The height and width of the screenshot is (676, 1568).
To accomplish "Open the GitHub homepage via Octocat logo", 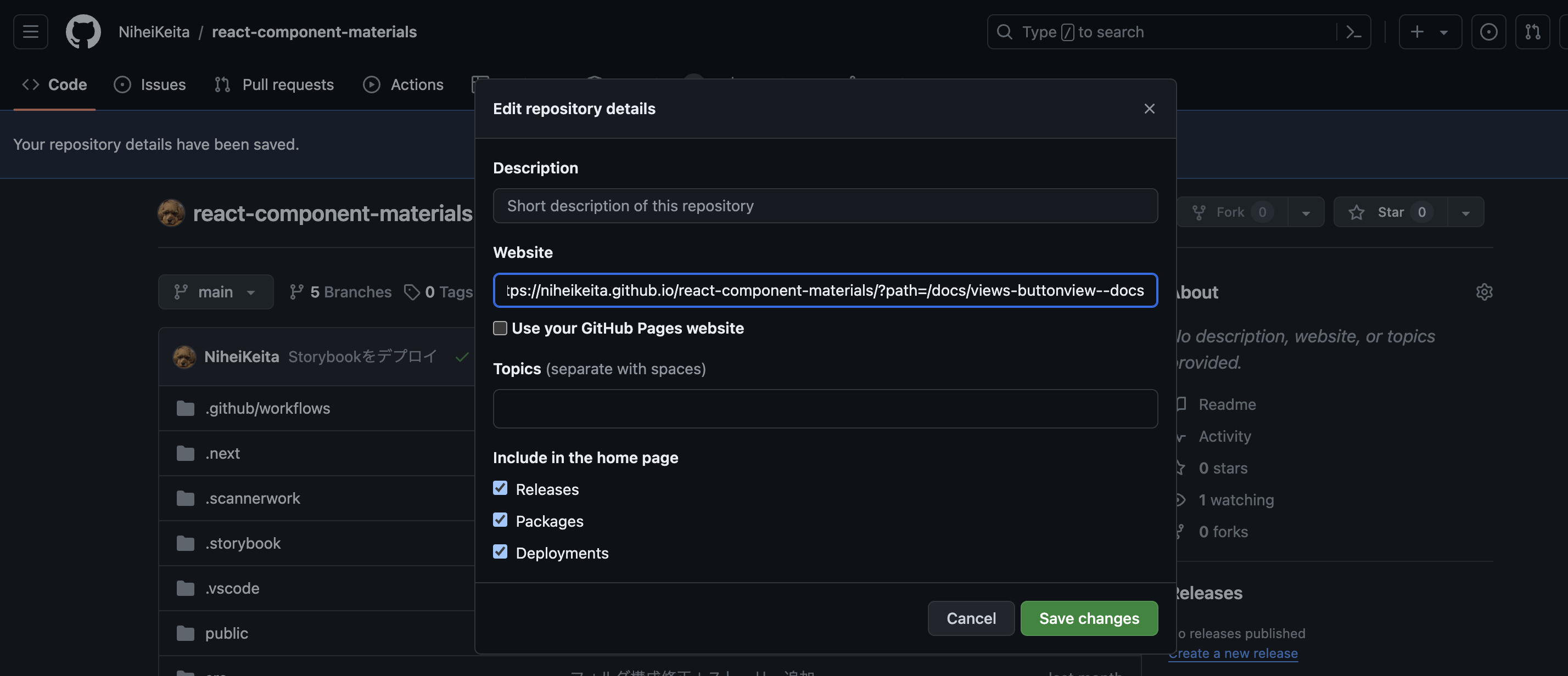I will (83, 32).
